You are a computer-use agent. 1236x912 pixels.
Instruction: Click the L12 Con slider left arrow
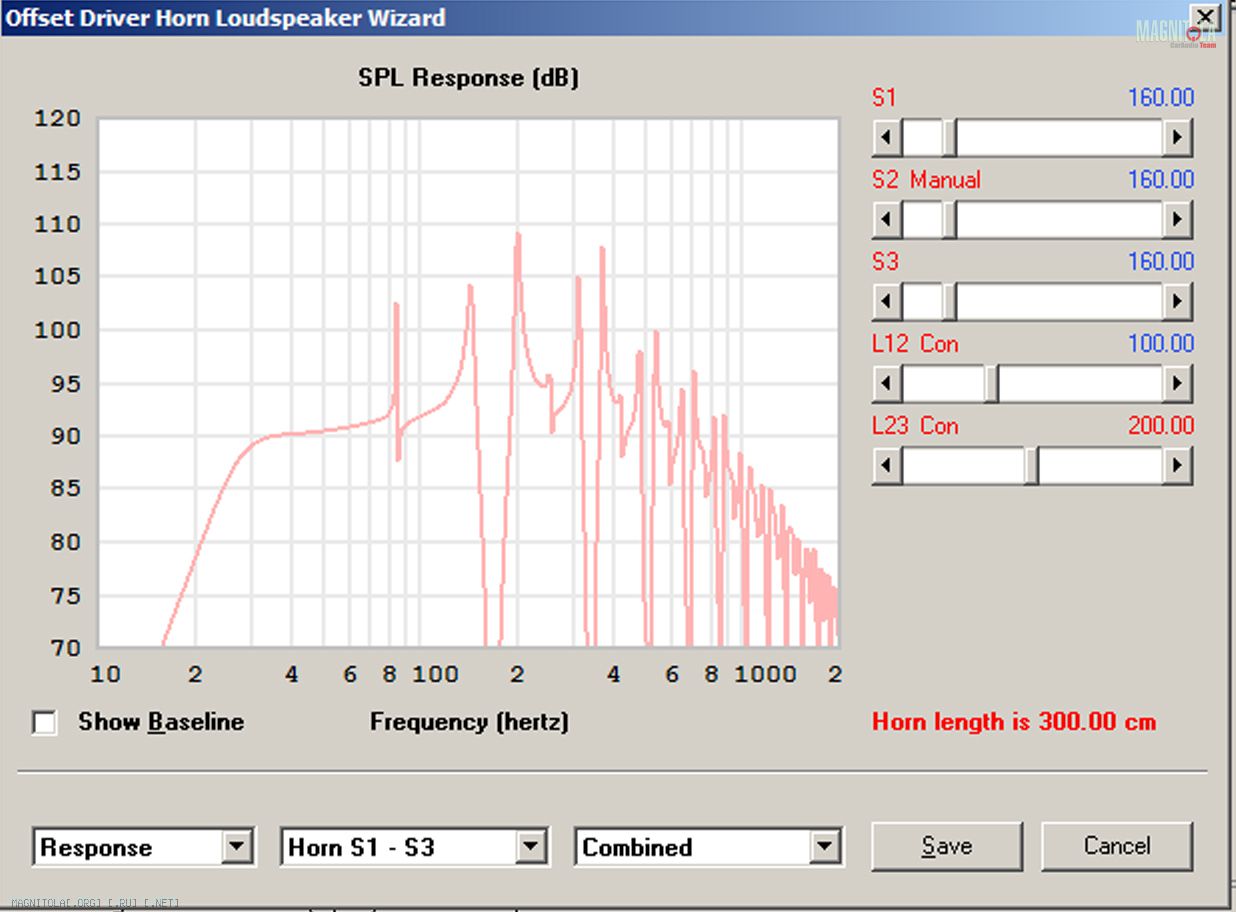tap(886, 383)
